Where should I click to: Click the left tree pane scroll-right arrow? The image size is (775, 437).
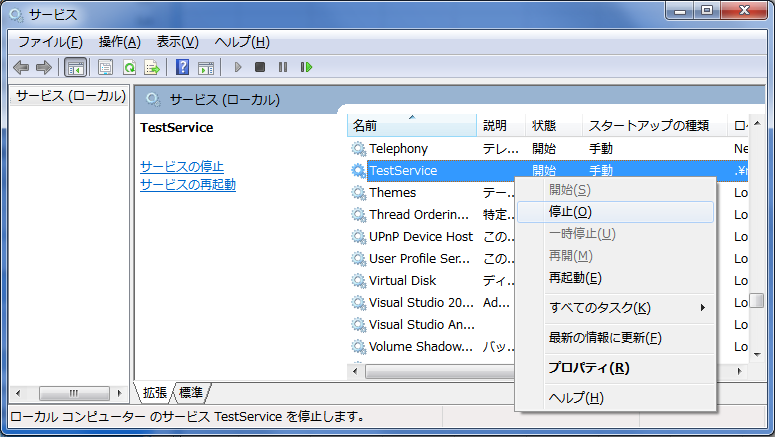pos(120,393)
